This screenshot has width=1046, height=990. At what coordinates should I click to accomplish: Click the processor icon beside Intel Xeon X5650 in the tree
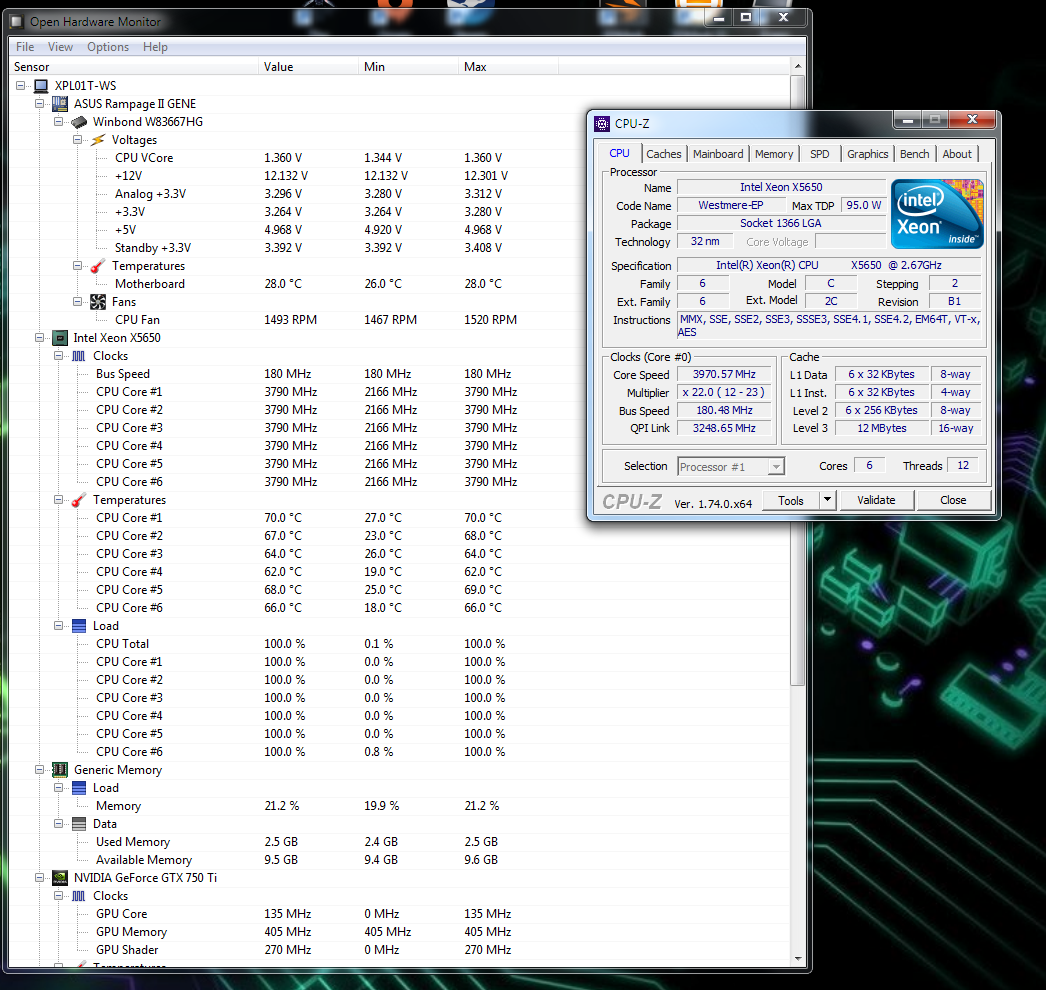click(x=60, y=338)
